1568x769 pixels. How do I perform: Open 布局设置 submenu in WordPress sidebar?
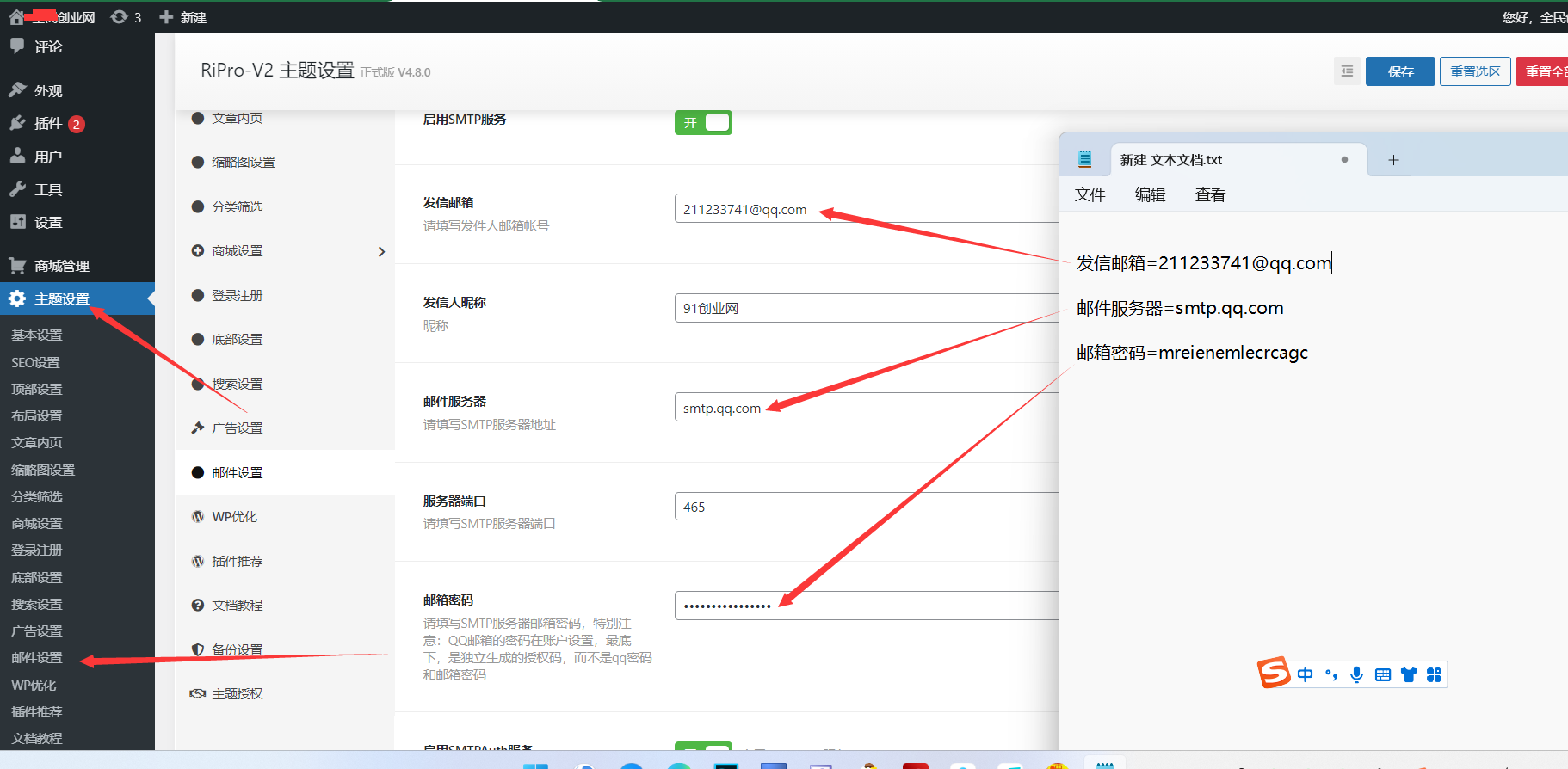[x=37, y=415]
